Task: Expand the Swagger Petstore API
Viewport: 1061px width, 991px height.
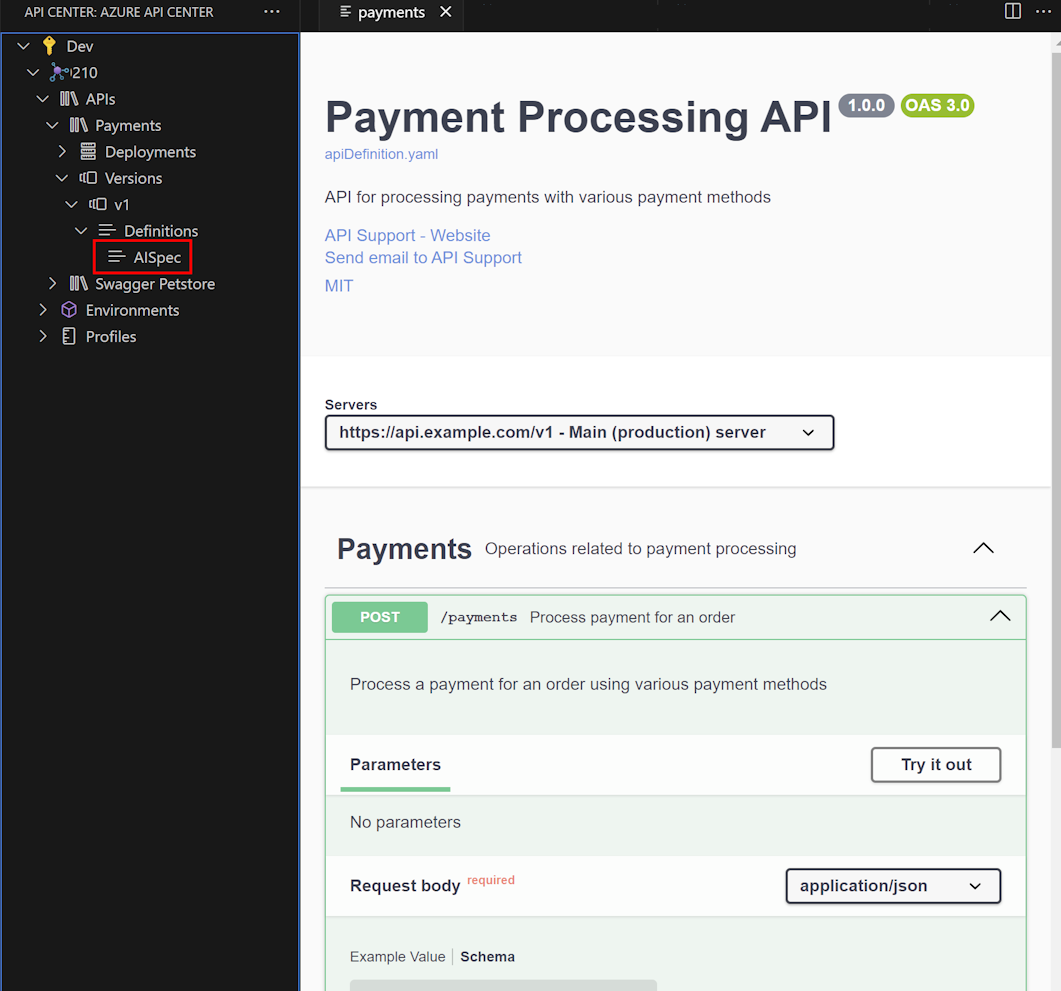Action: click(52, 283)
